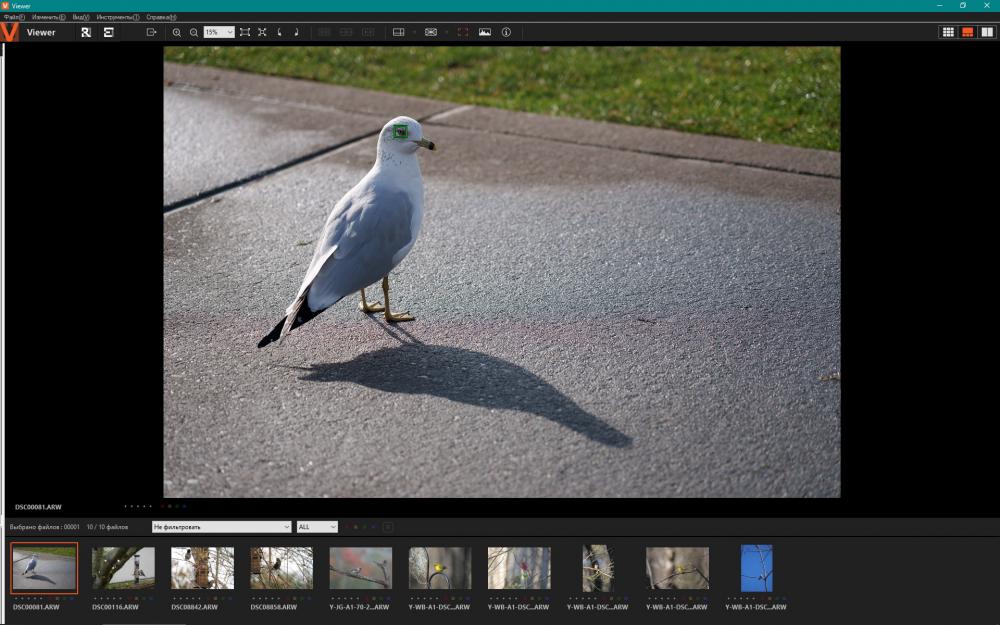Open the 'Не фильтровать' filter dropdown
The image size is (1000, 625).
(x=221, y=527)
